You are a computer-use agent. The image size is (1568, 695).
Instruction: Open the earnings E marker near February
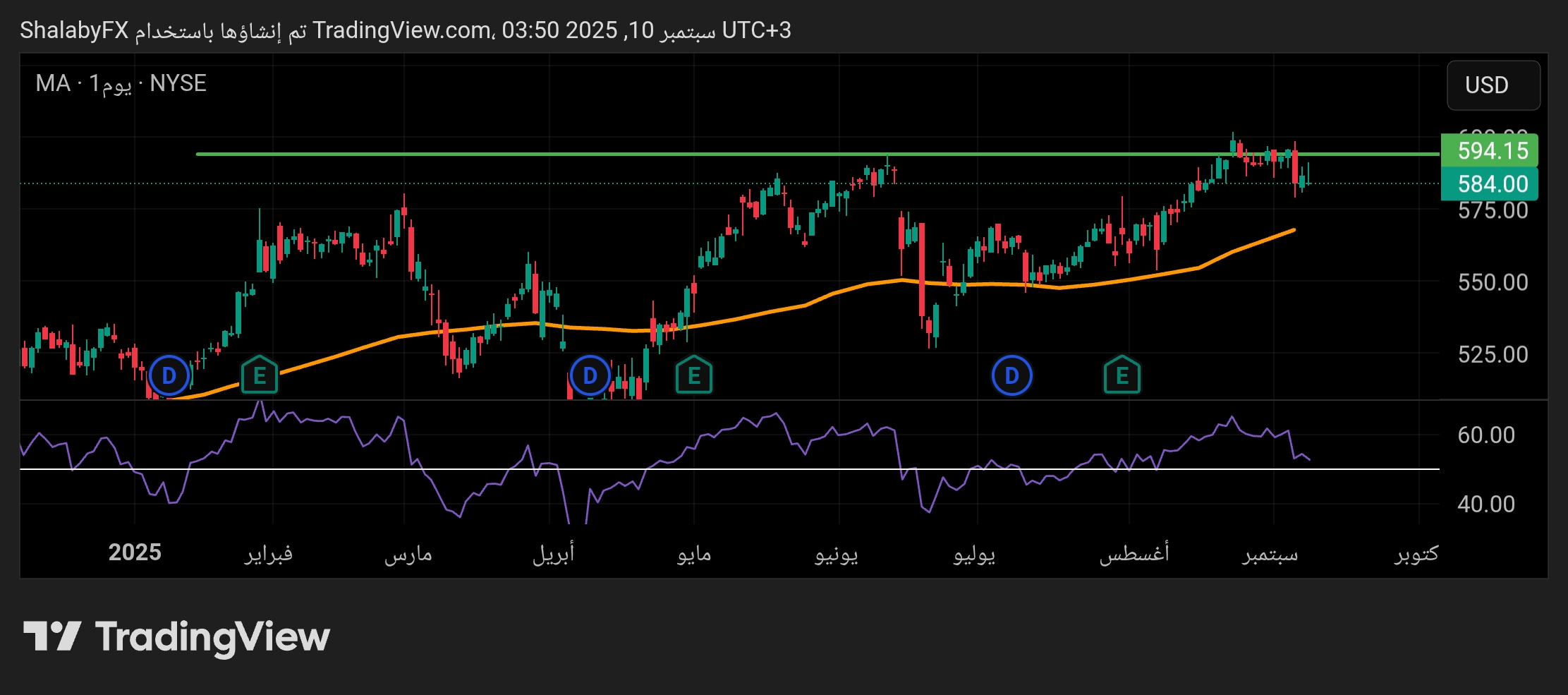pyautogui.click(x=260, y=375)
